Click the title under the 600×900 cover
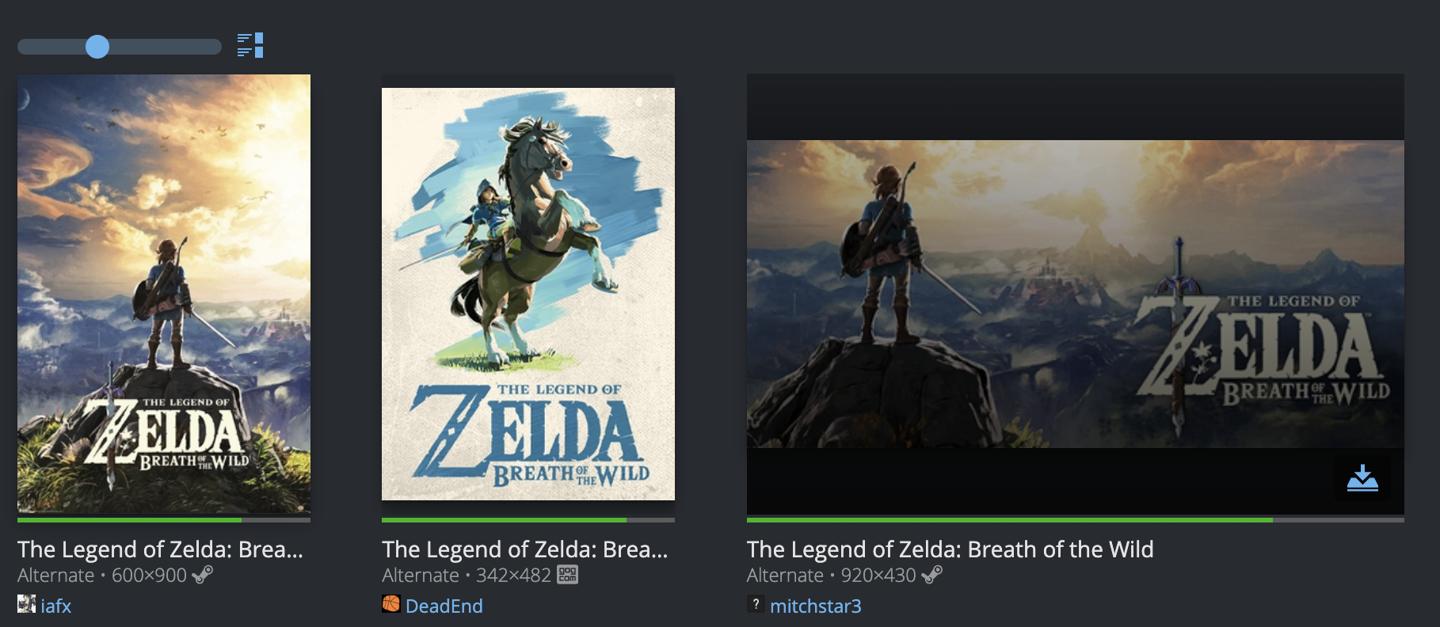The height and width of the screenshot is (627, 1440). (160, 549)
